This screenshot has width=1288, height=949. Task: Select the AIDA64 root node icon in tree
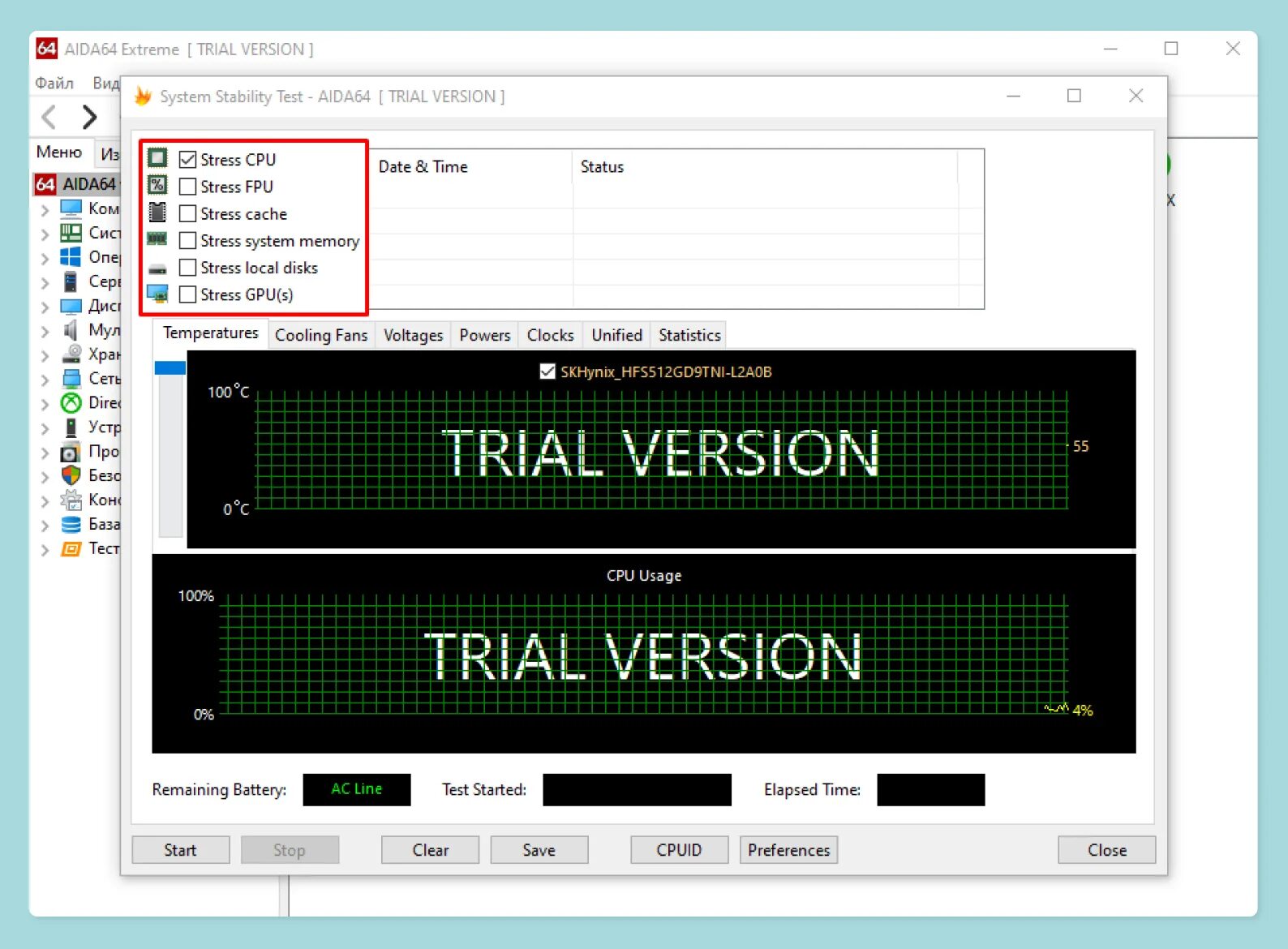[45, 184]
